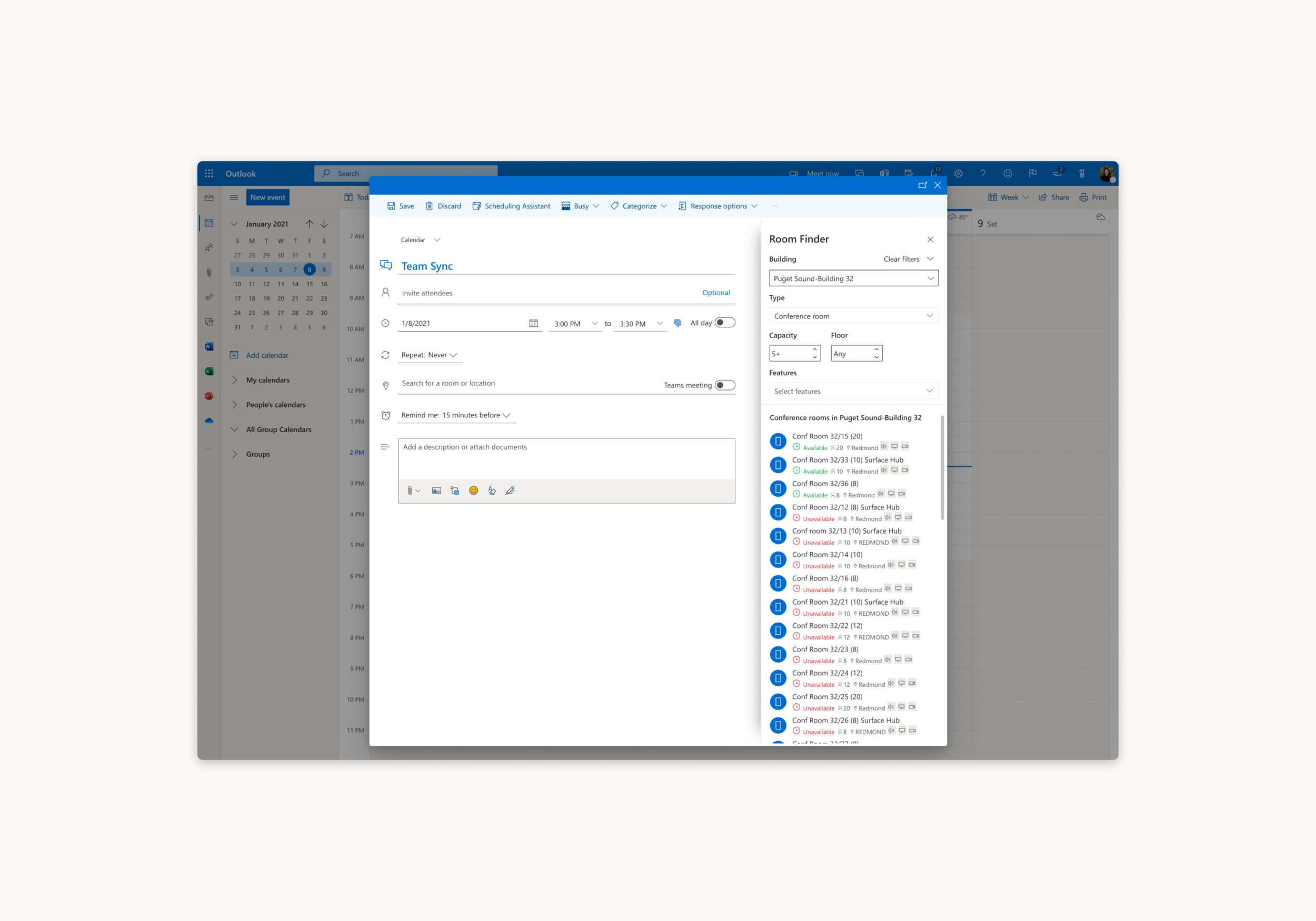
Task: Click the draw pen icon in the editor
Action: click(x=510, y=490)
